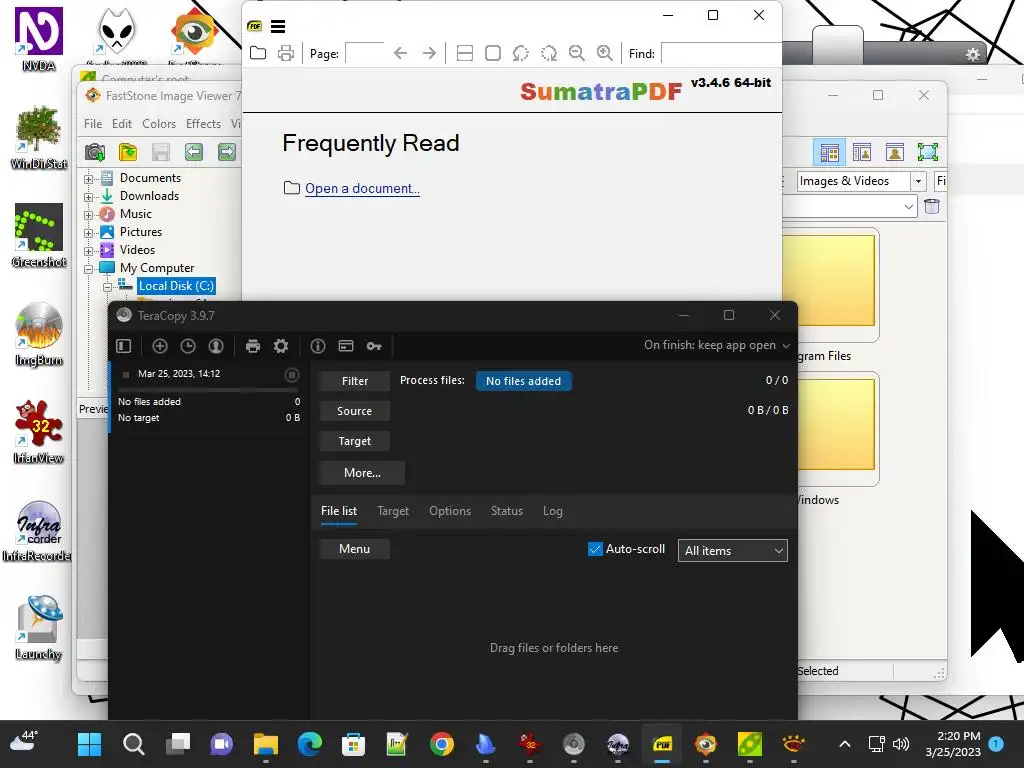The image size is (1024, 768).
Task: Expand Music node in FastStone tree
Action: pos(88,215)
